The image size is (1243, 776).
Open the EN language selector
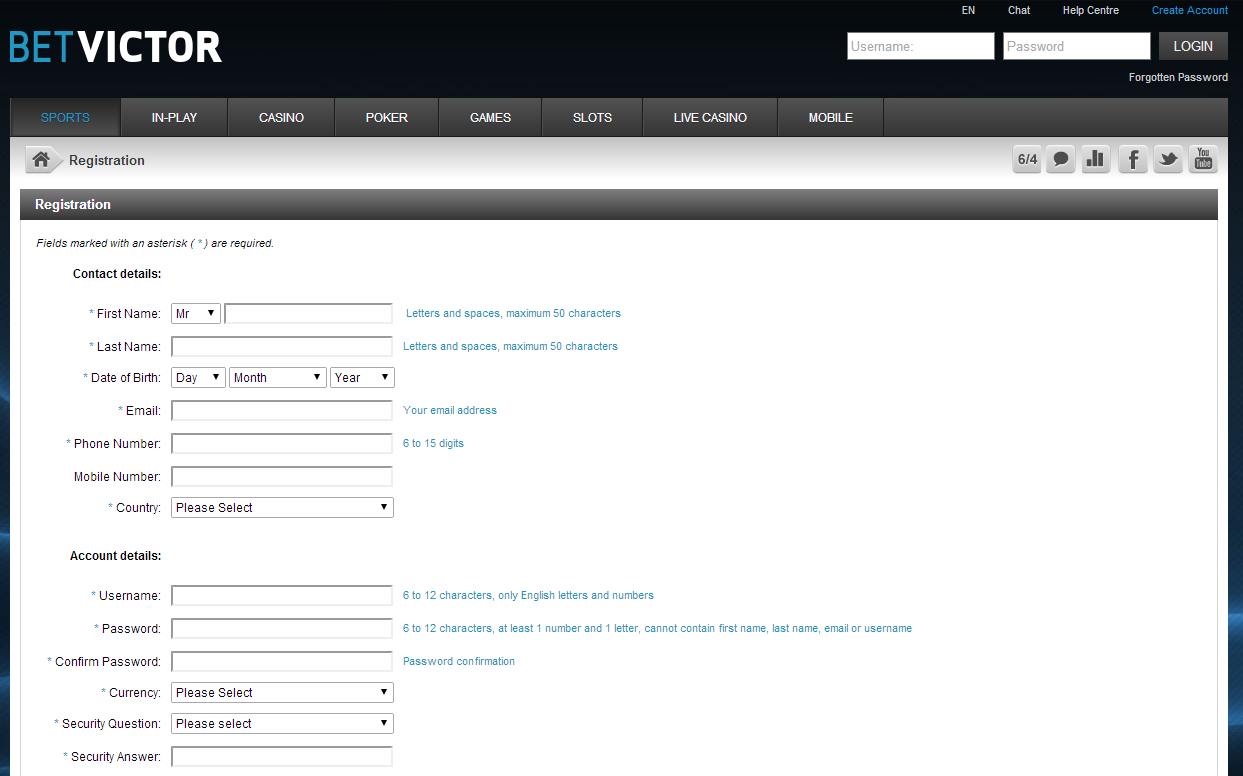click(x=968, y=11)
